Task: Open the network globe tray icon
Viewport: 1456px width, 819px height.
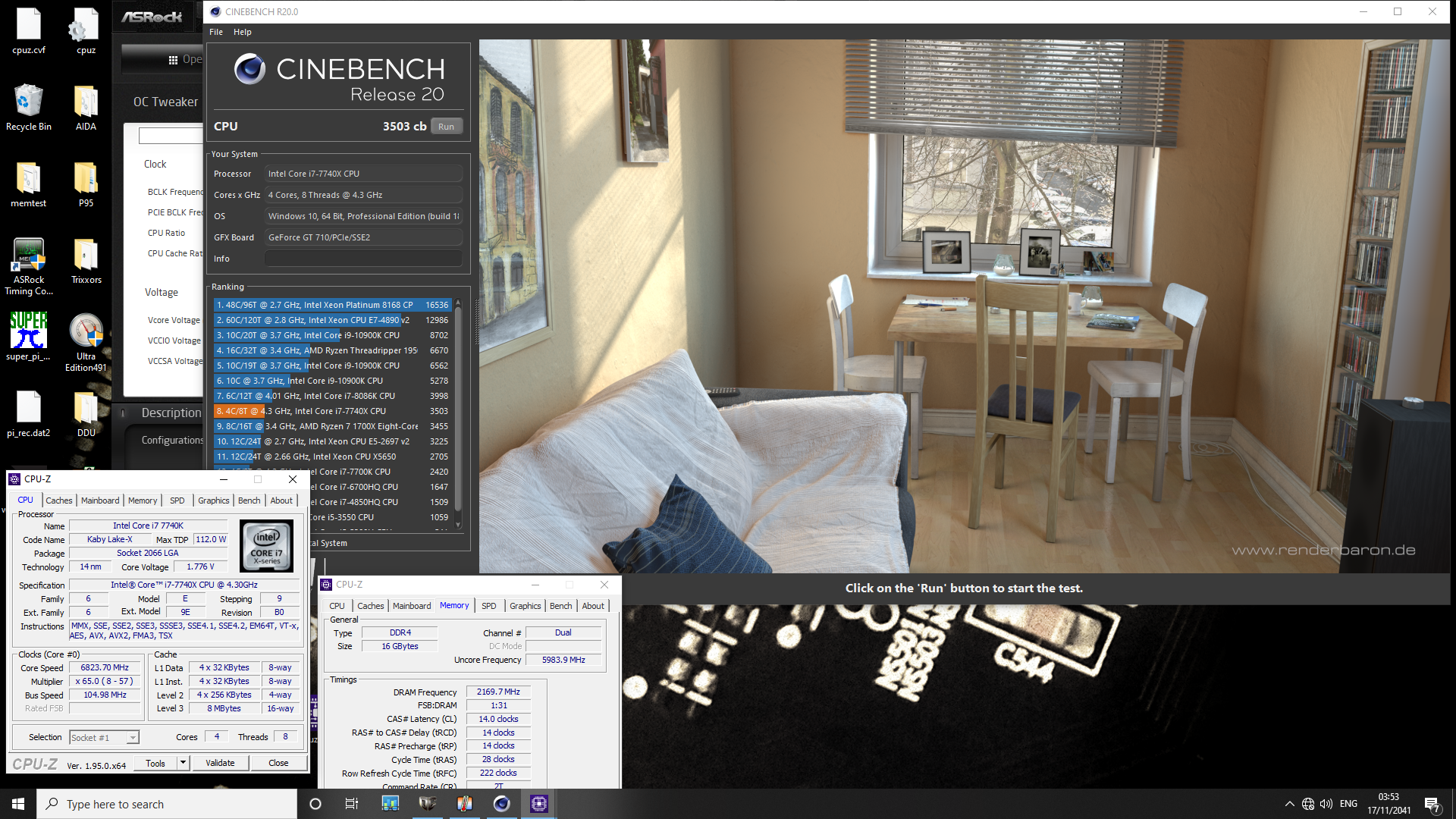Action: [1308, 804]
